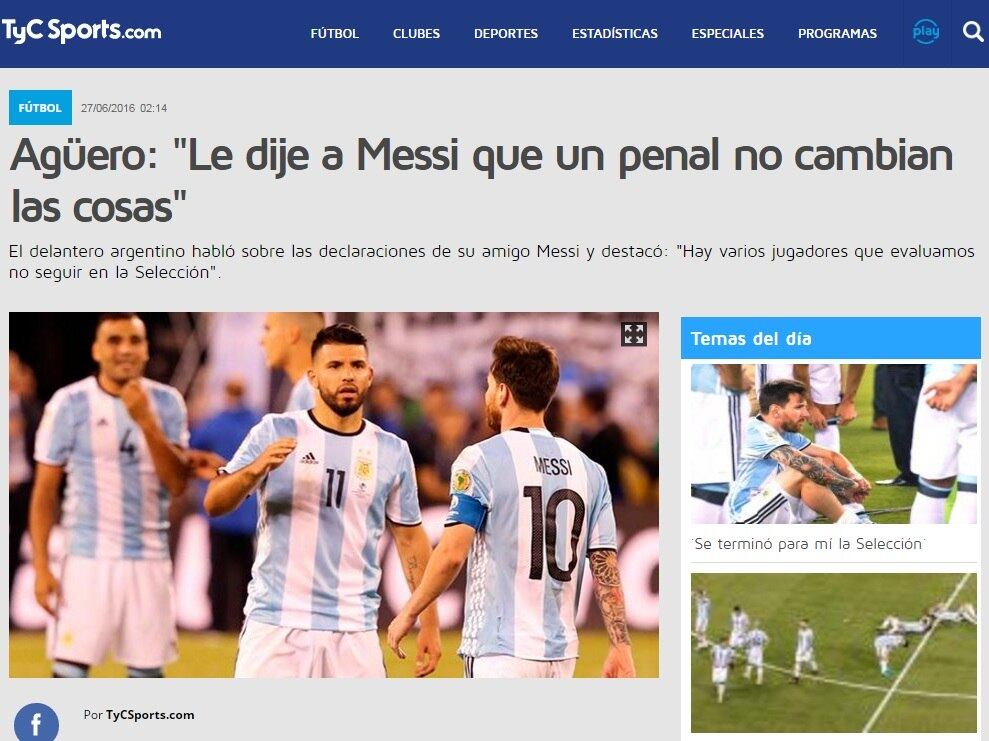Open the TyCSports.com author link
989x741 pixels.
(150, 715)
